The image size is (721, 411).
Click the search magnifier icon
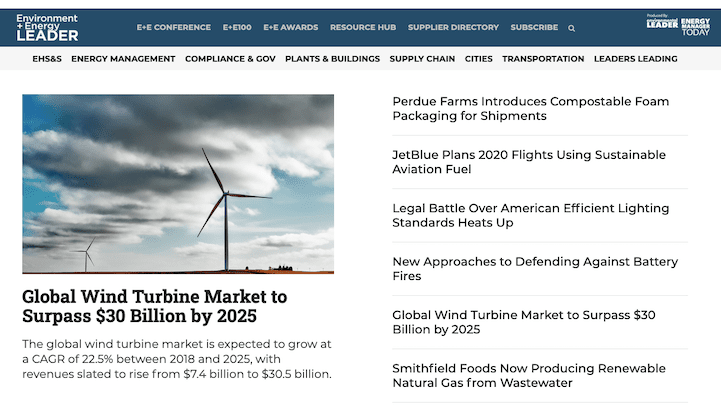[x=572, y=28]
